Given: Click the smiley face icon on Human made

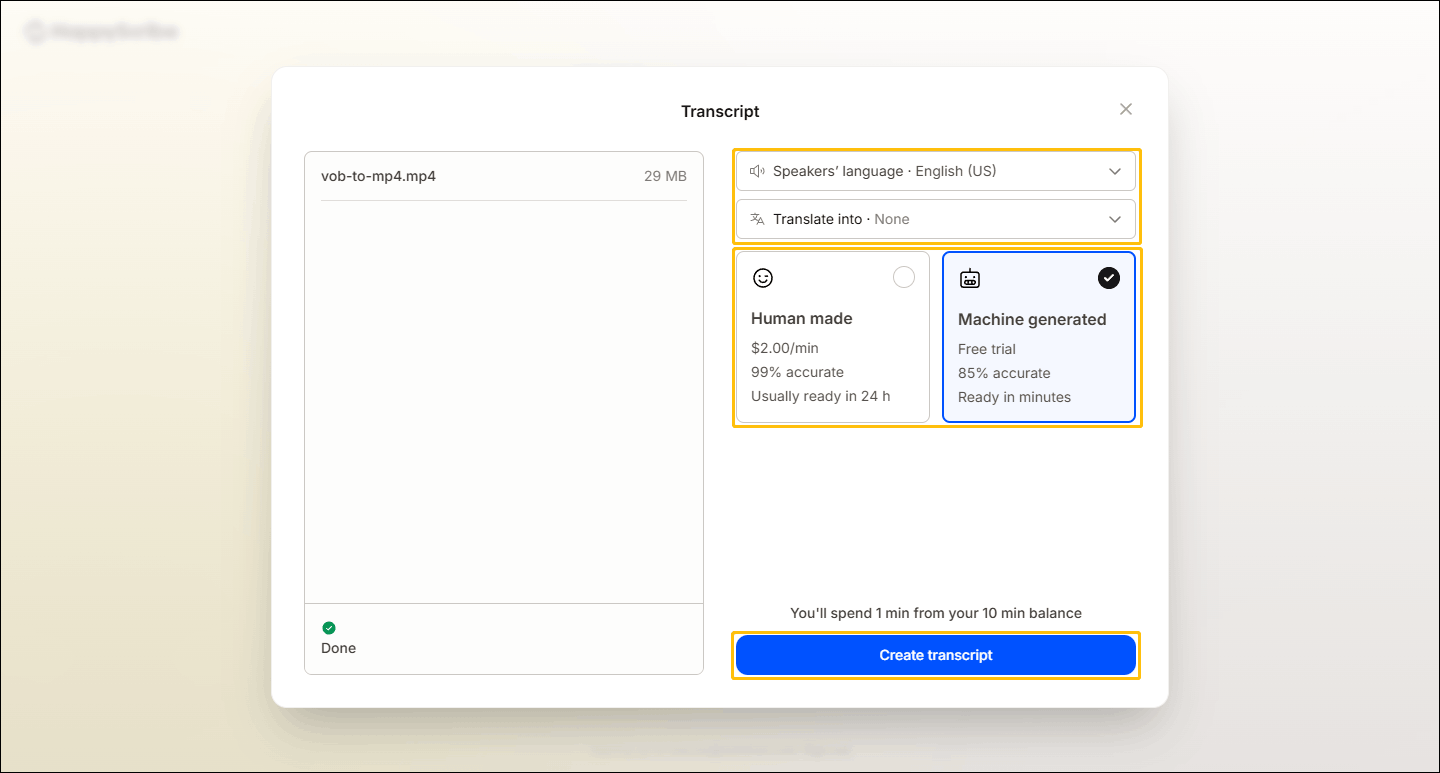Looking at the screenshot, I should pyautogui.click(x=763, y=278).
